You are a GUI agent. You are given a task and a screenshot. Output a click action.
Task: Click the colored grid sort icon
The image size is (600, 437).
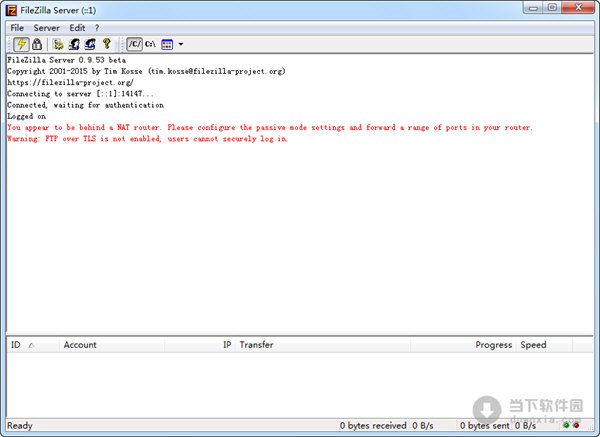(167, 44)
